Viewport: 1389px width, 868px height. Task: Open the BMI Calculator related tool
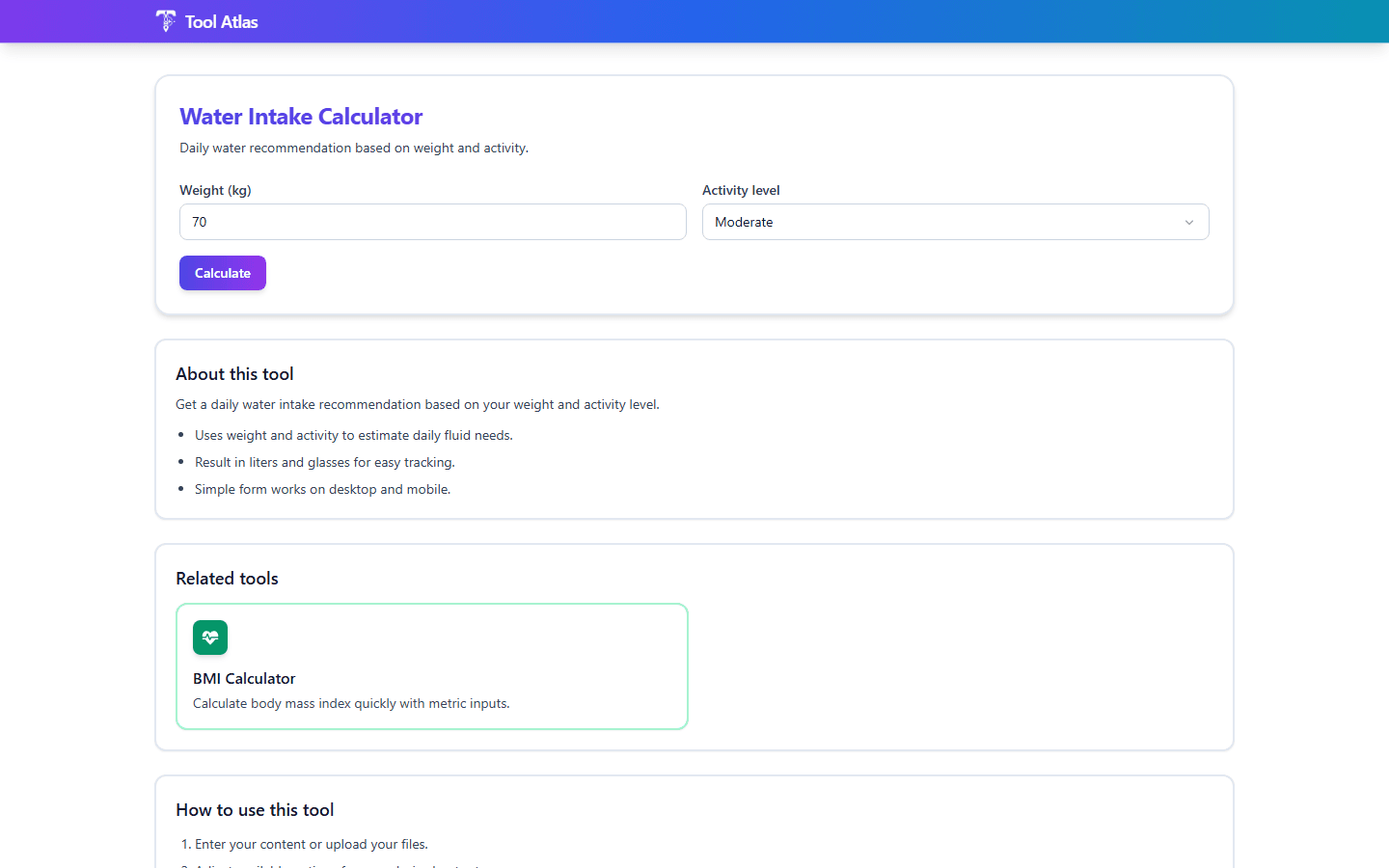432,666
